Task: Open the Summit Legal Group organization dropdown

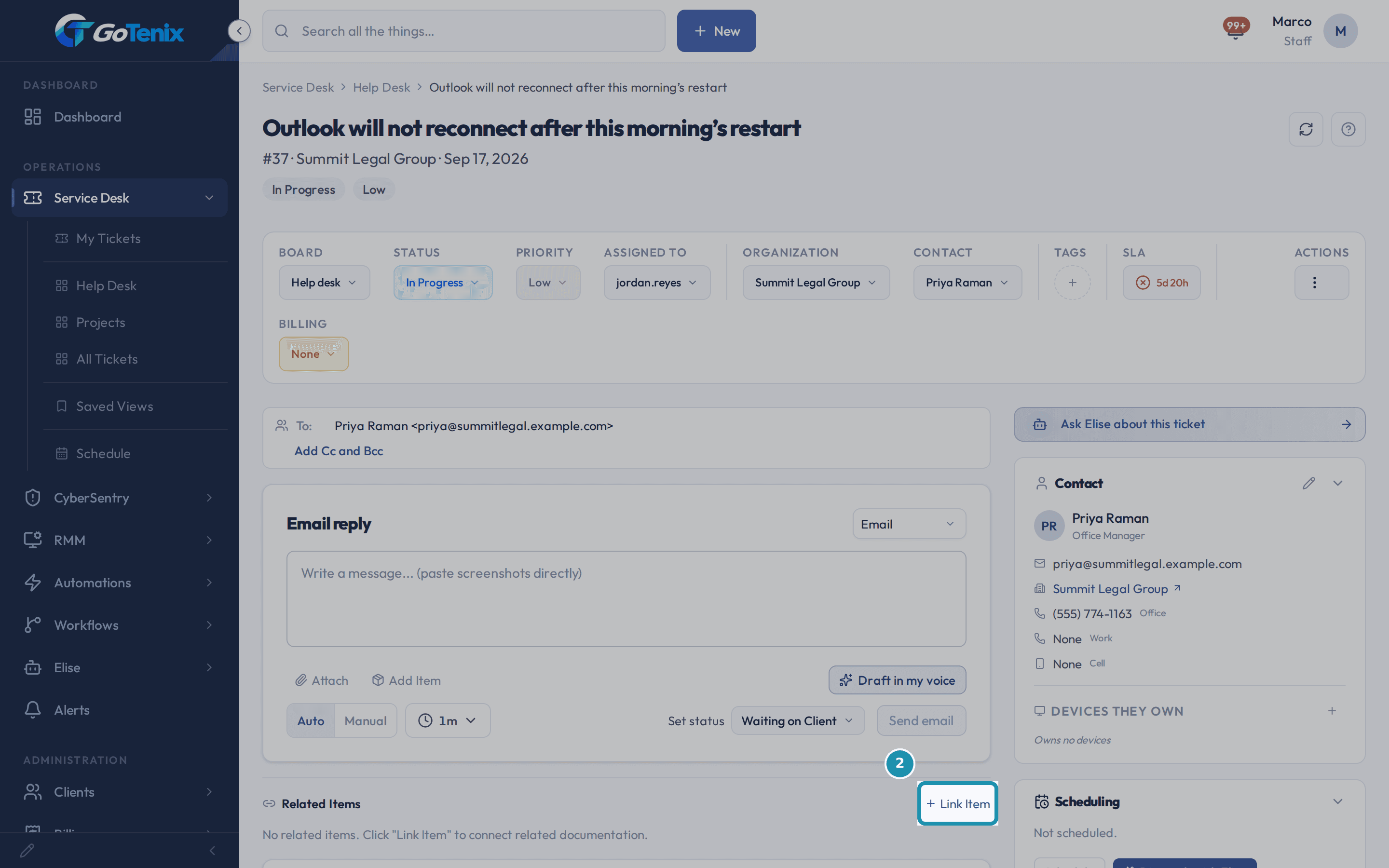Action: (816, 283)
